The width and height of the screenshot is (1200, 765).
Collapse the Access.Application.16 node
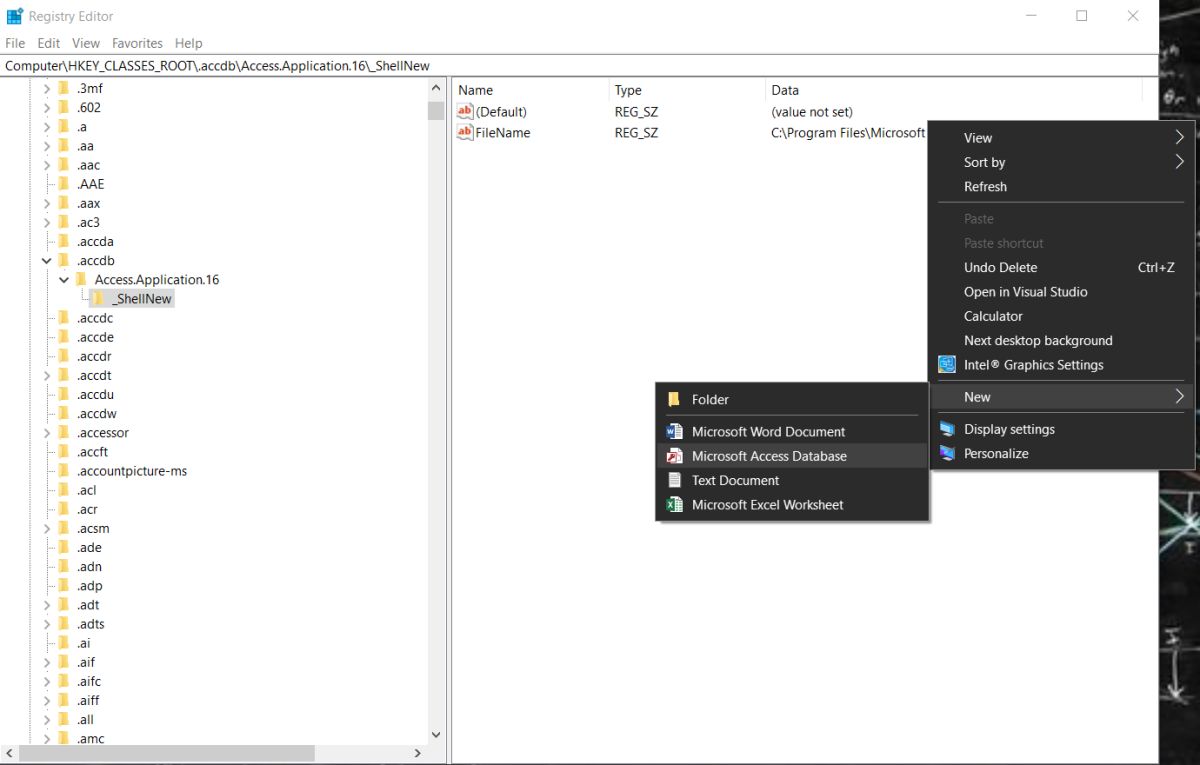click(64, 279)
